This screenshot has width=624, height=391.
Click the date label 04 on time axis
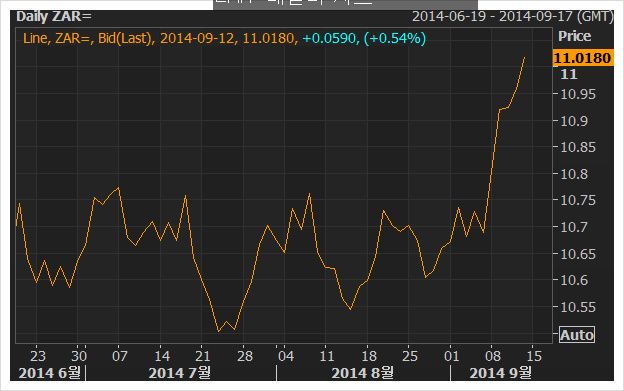(x=286, y=356)
